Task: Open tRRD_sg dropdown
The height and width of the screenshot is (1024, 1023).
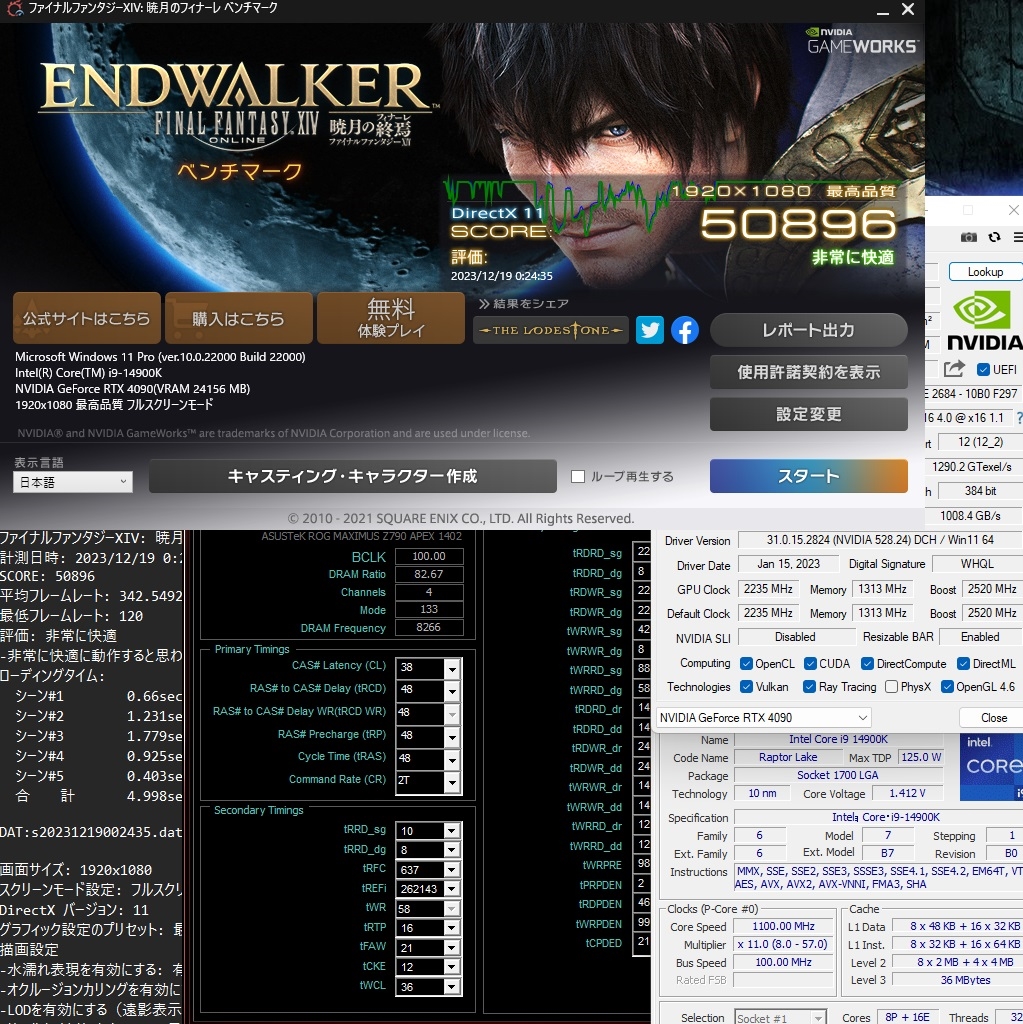Action: pos(451,831)
